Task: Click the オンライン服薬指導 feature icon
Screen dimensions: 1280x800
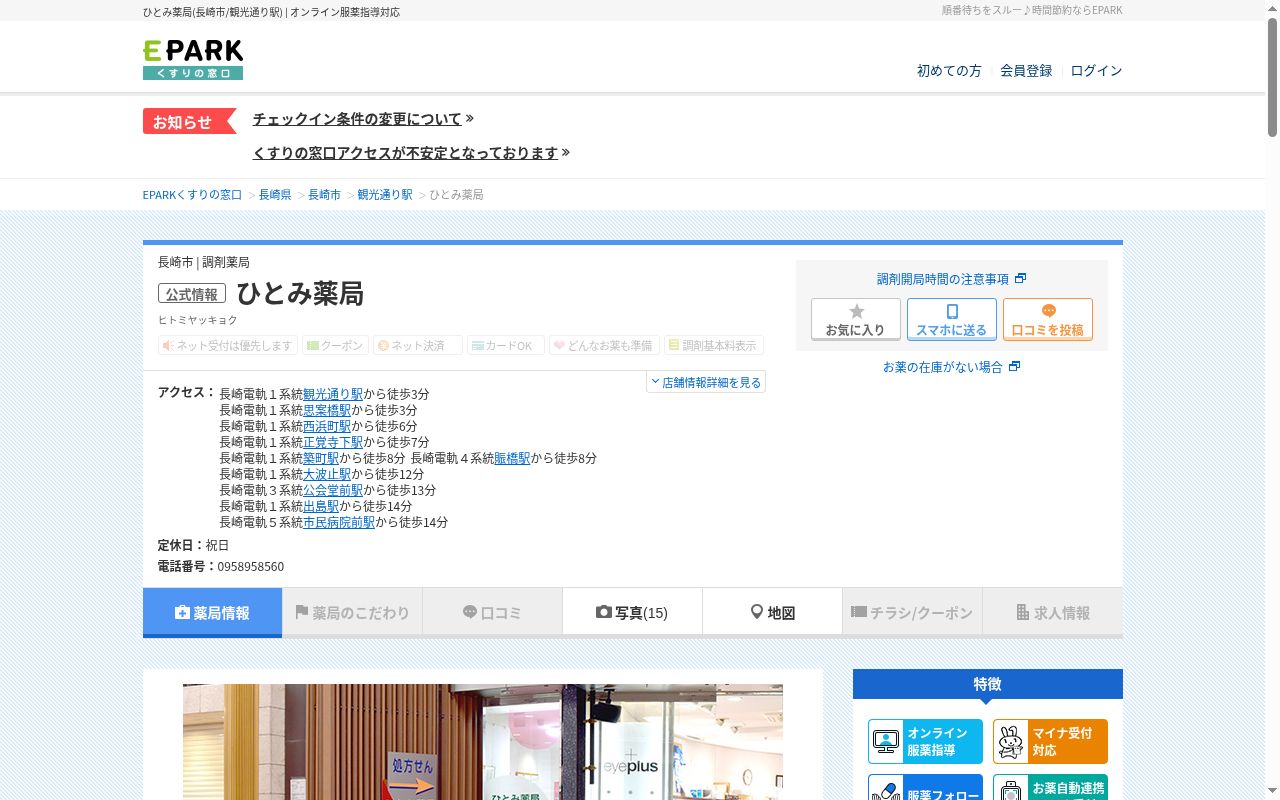Action: click(925, 741)
